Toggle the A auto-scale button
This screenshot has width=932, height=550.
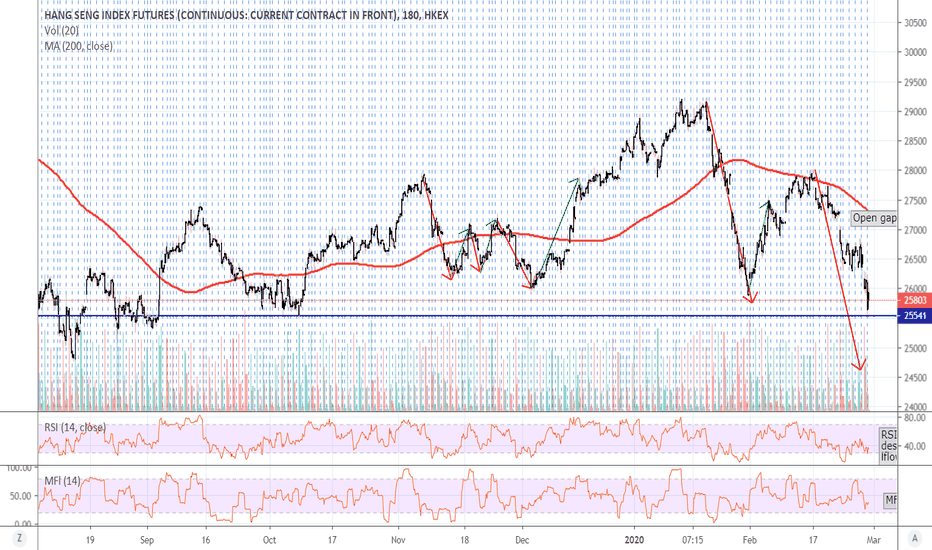914,539
